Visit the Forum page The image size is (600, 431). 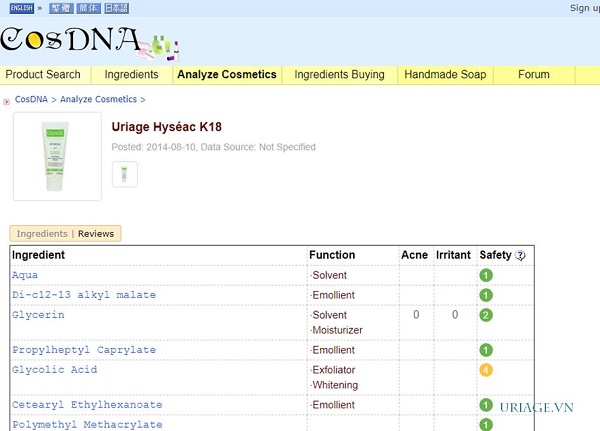[x=533, y=75]
